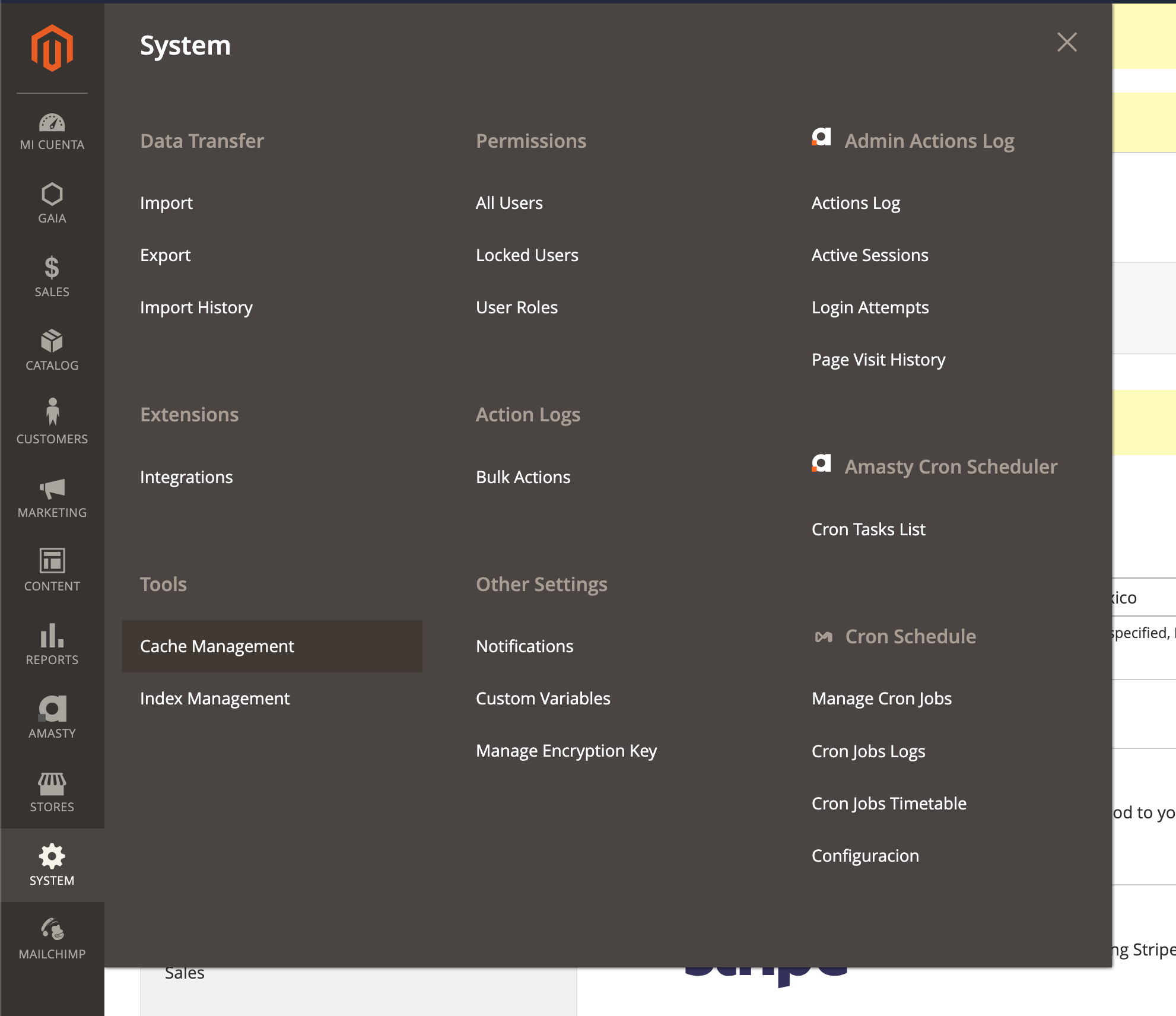Open Index Management menu item
The width and height of the screenshot is (1176, 1016).
tap(215, 698)
